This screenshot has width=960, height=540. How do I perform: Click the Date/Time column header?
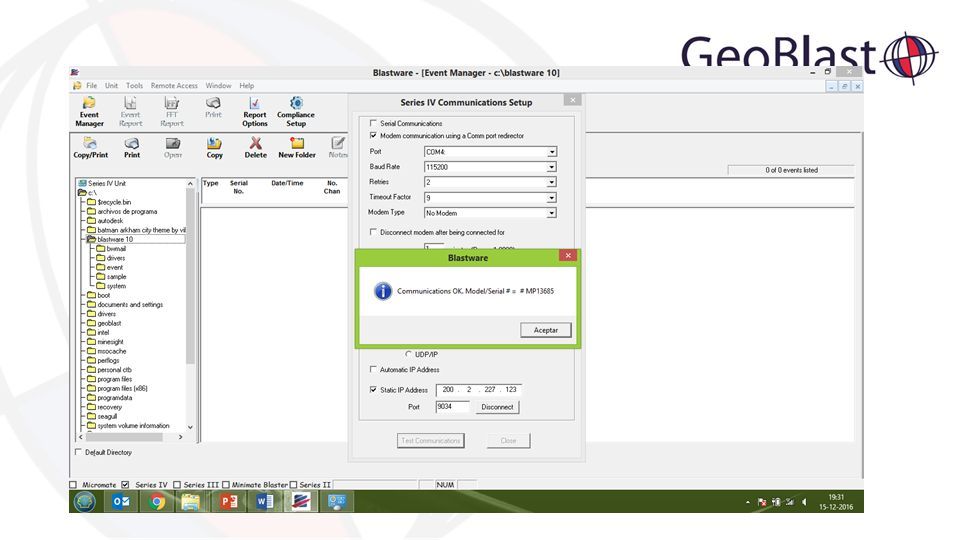pos(287,183)
